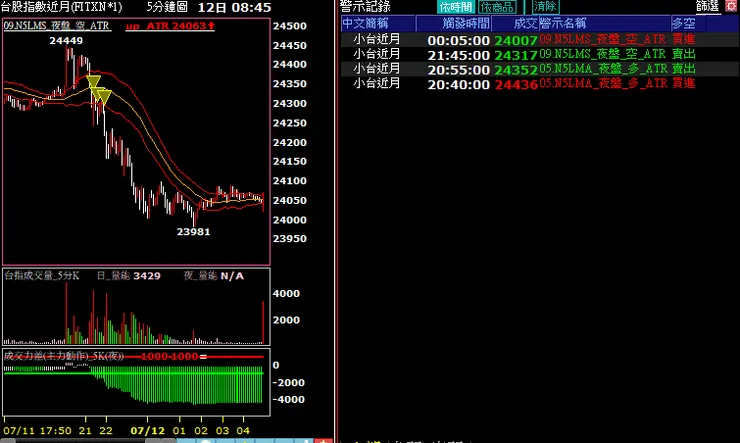
Task: Click the 23981 low price annotation
Action: [193, 232]
